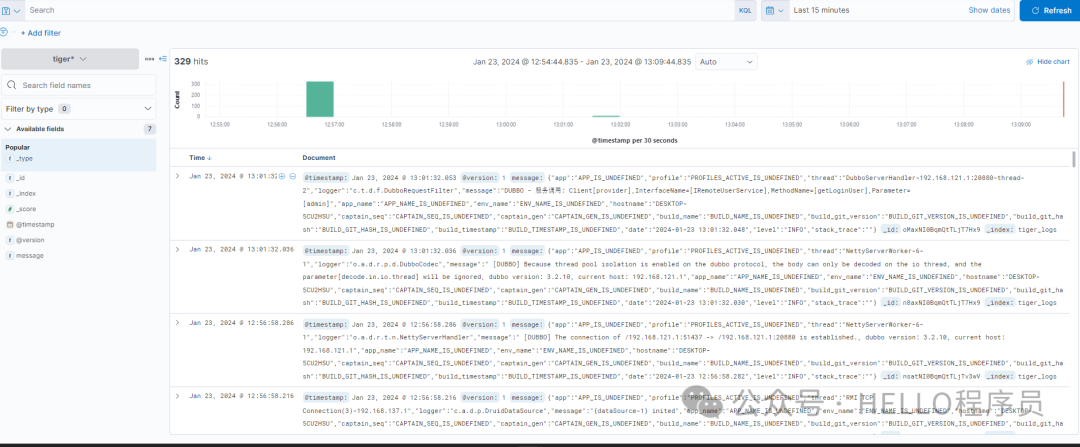Open the Auto interval dropdown
This screenshot has height=447, width=1080.
coord(726,61)
